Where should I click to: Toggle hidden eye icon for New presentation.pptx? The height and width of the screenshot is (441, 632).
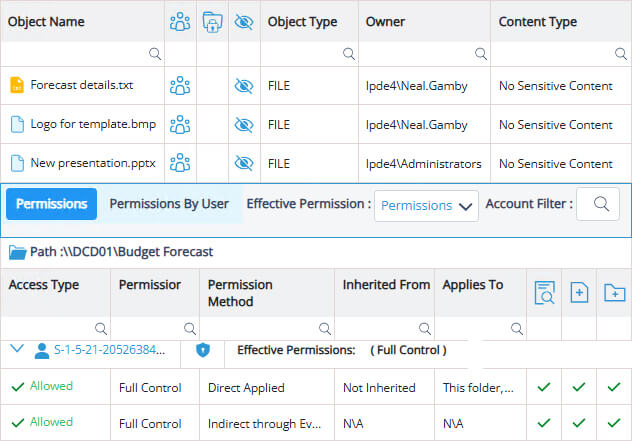[x=243, y=163]
